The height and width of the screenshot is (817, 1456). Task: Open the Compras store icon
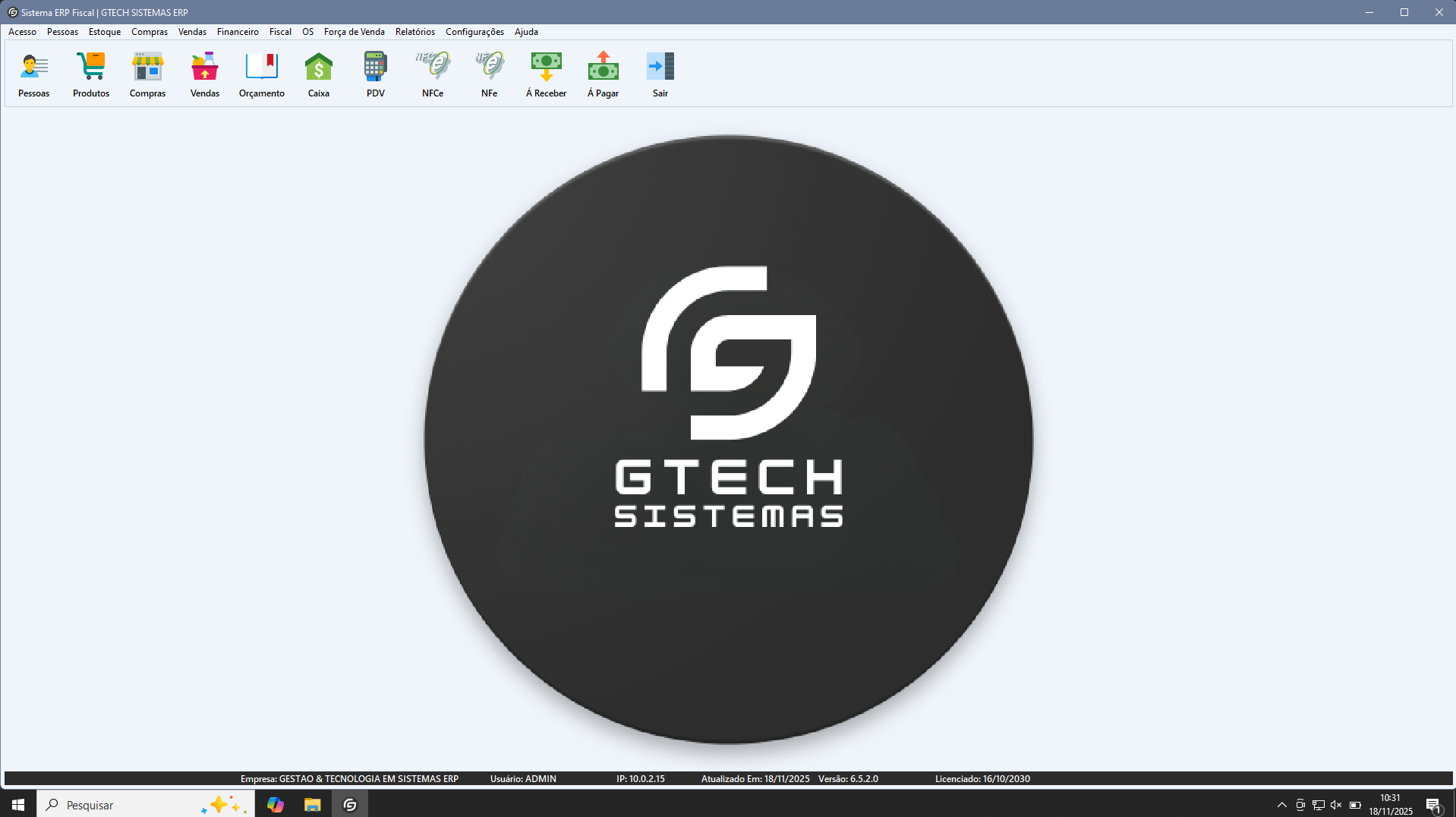pos(147,68)
